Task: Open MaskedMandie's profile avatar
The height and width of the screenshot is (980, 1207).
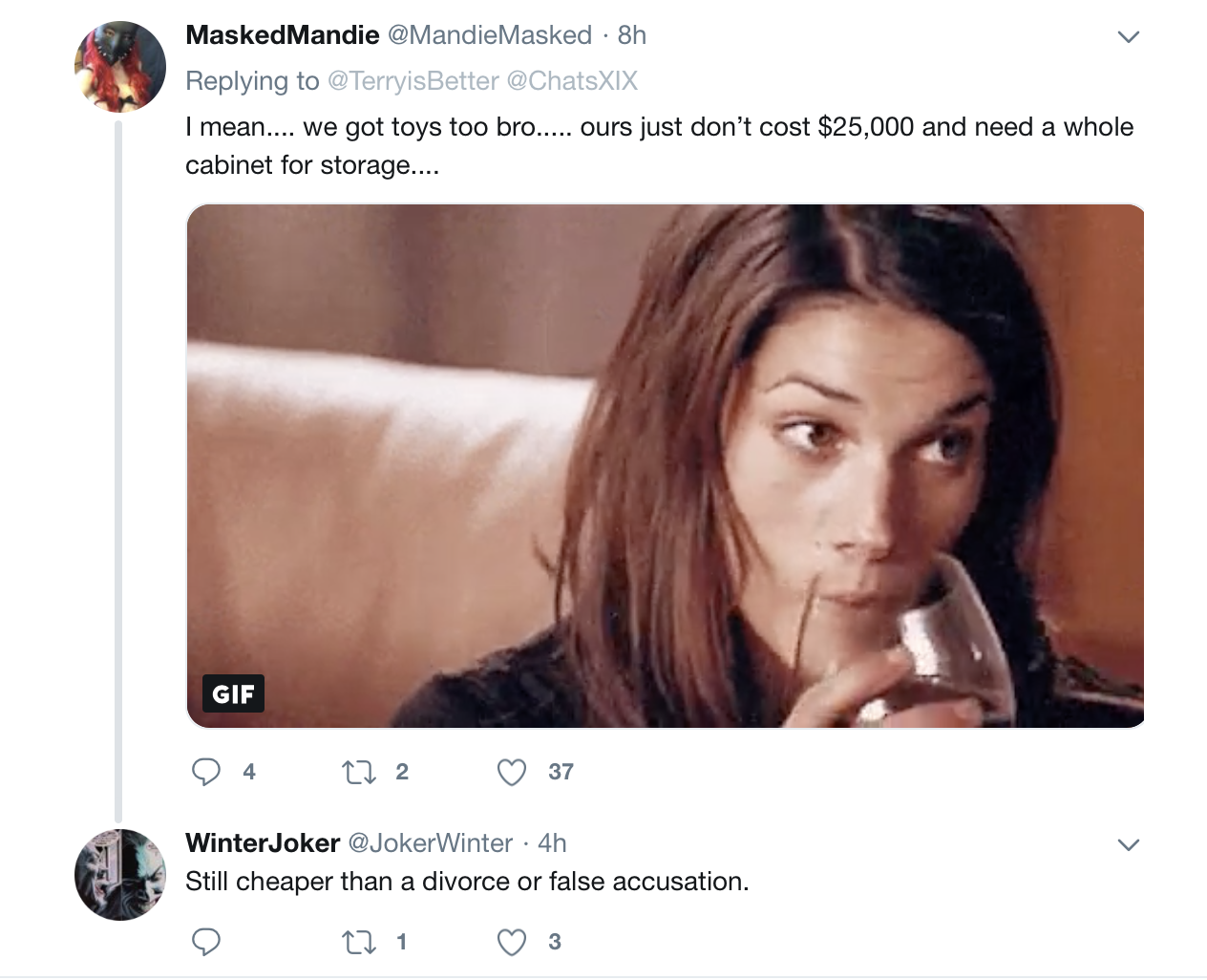Action: pos(120,67)
